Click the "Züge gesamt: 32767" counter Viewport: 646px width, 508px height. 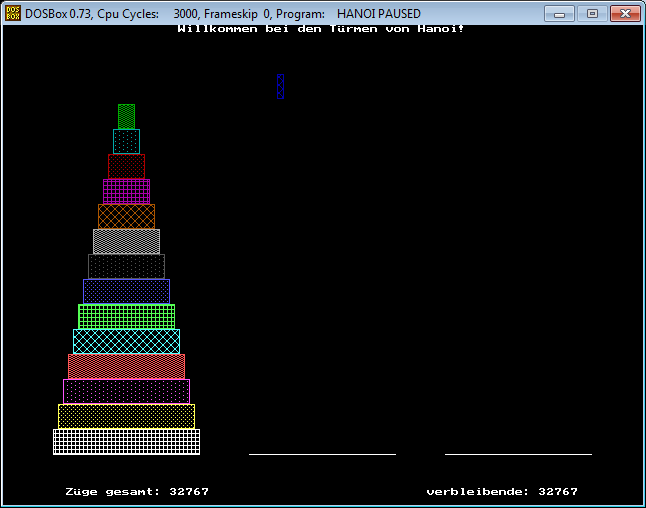click(x=137, y=492)
